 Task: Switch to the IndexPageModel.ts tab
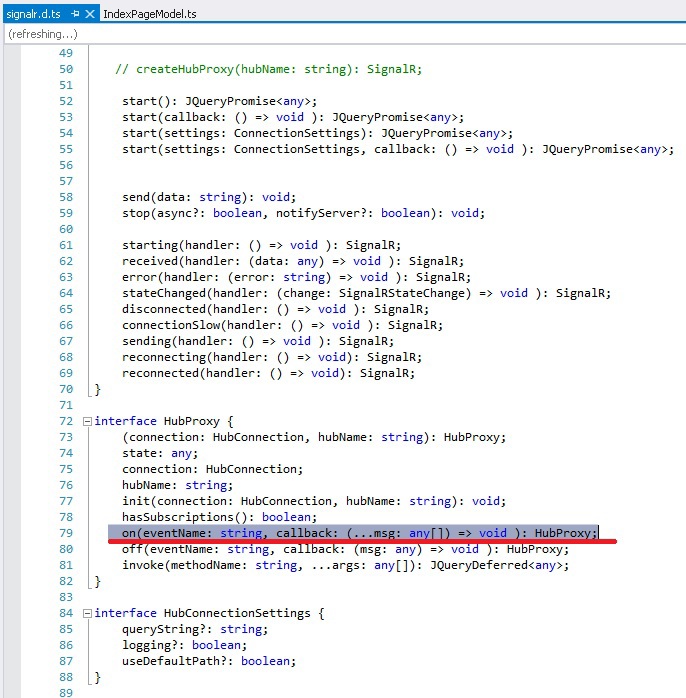tap(150, 14)
